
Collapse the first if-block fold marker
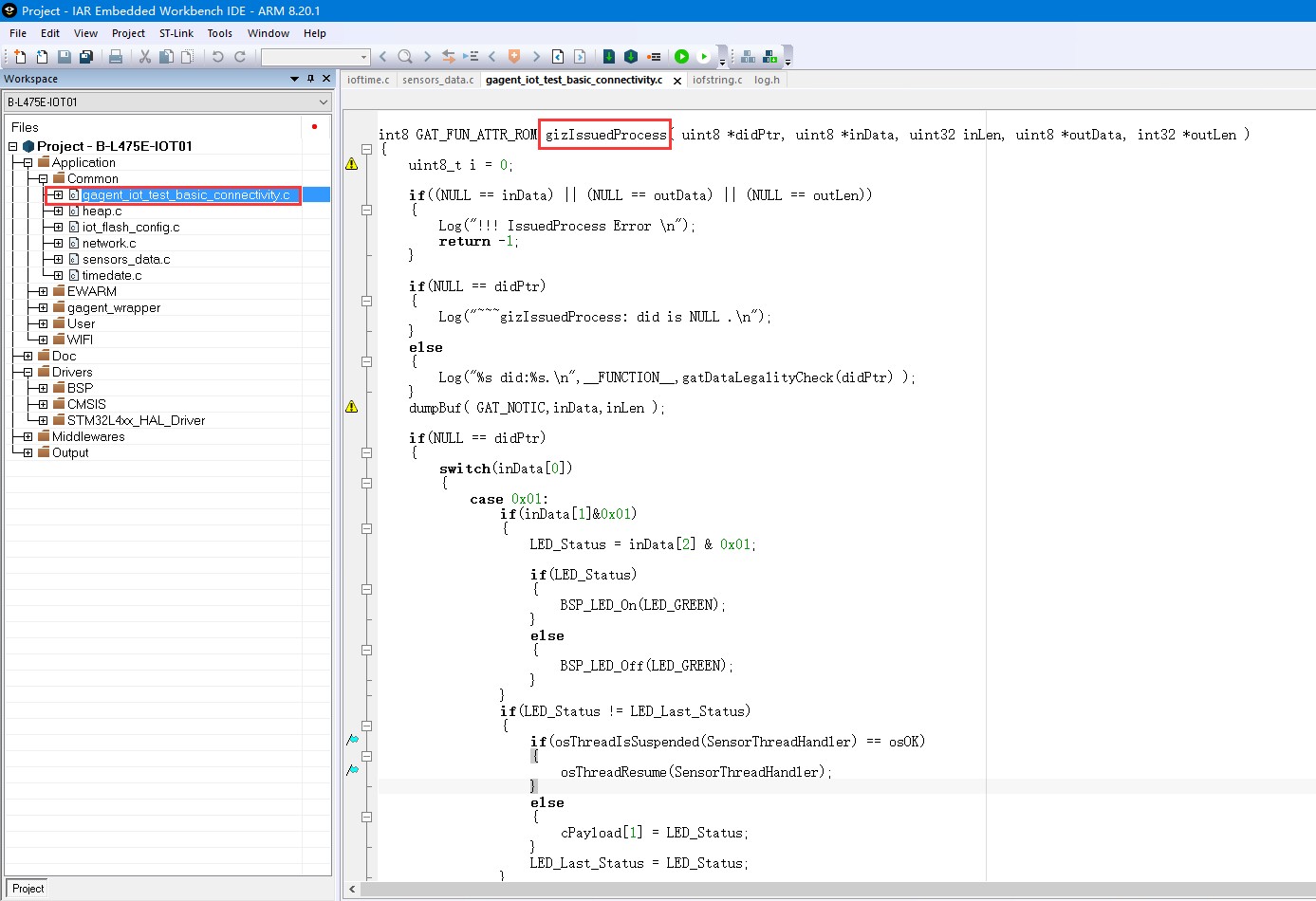pyautogui.click(x=366, y=210)
